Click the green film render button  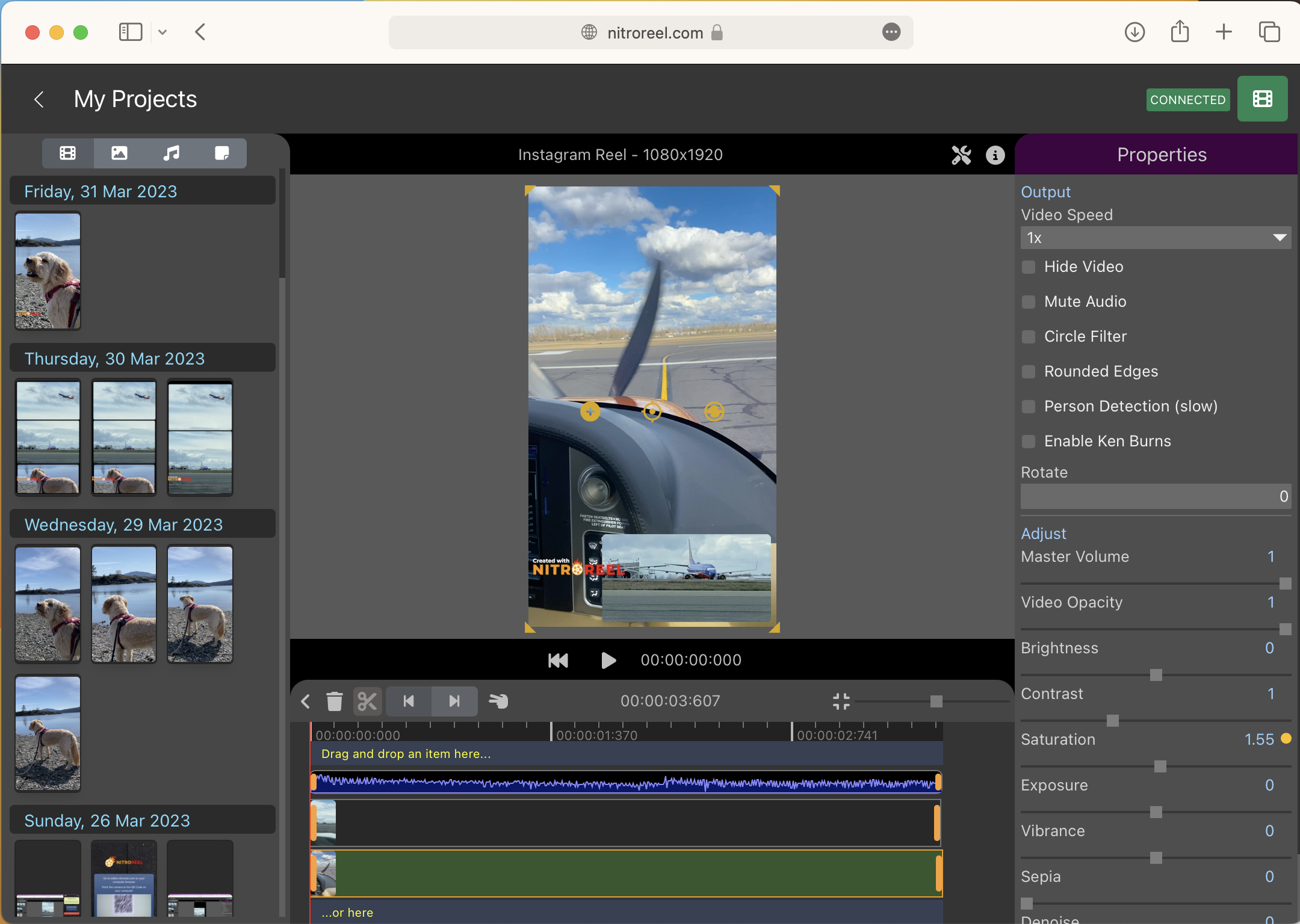1262,99
